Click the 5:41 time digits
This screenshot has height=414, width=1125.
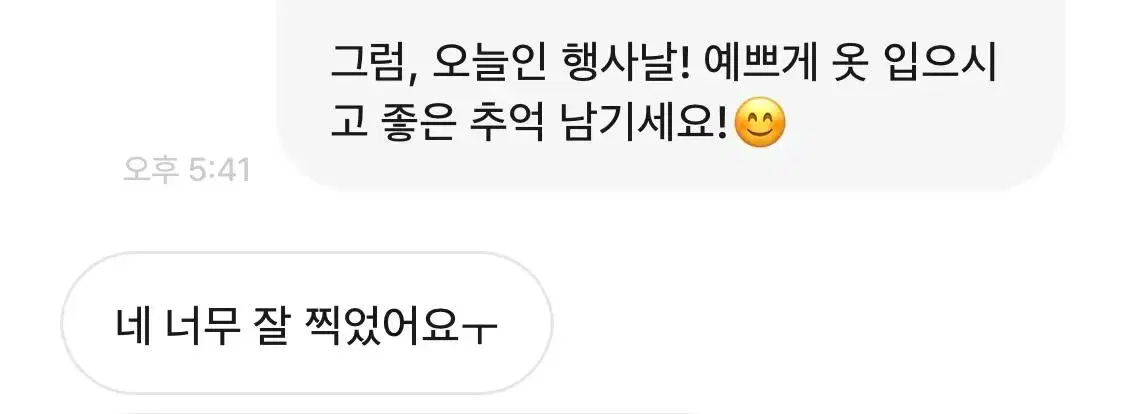(219, 170)
